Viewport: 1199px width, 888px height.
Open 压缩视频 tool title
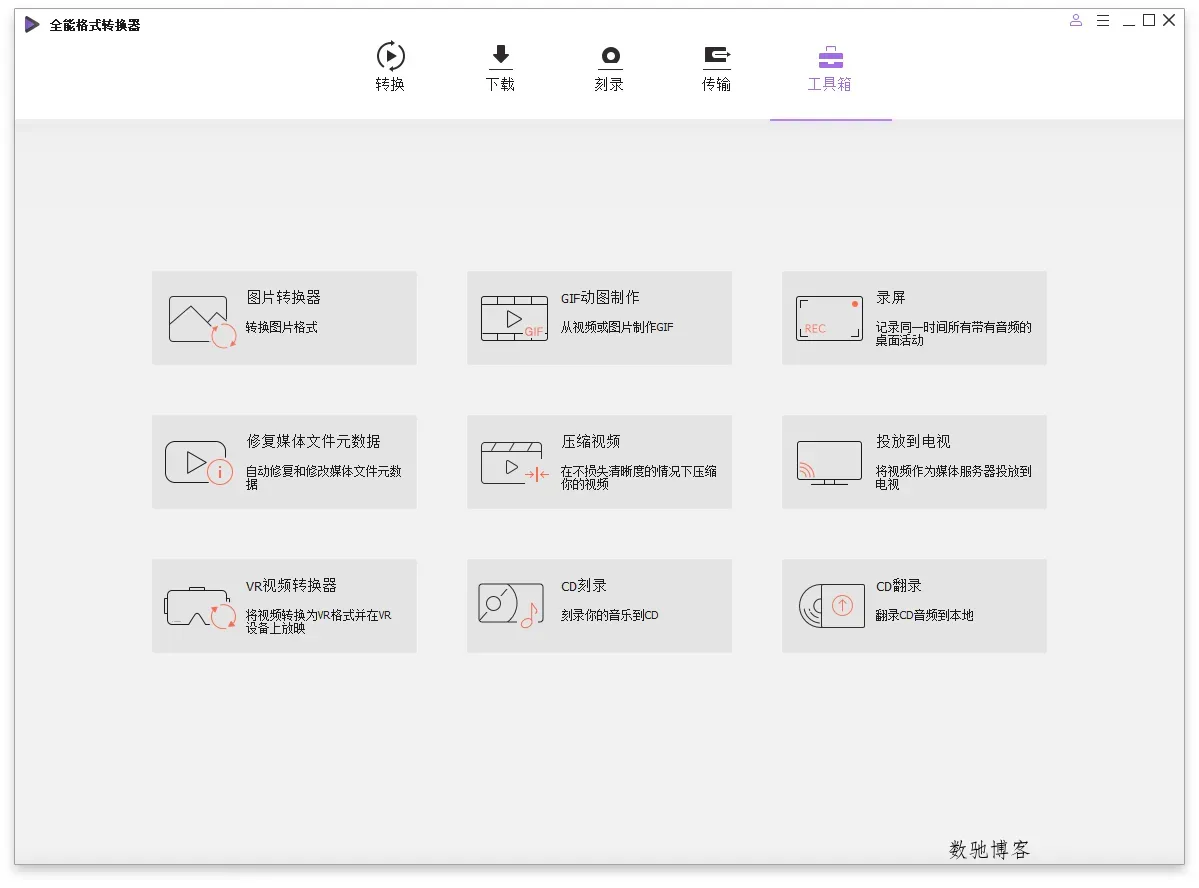(x=590, y=441)
